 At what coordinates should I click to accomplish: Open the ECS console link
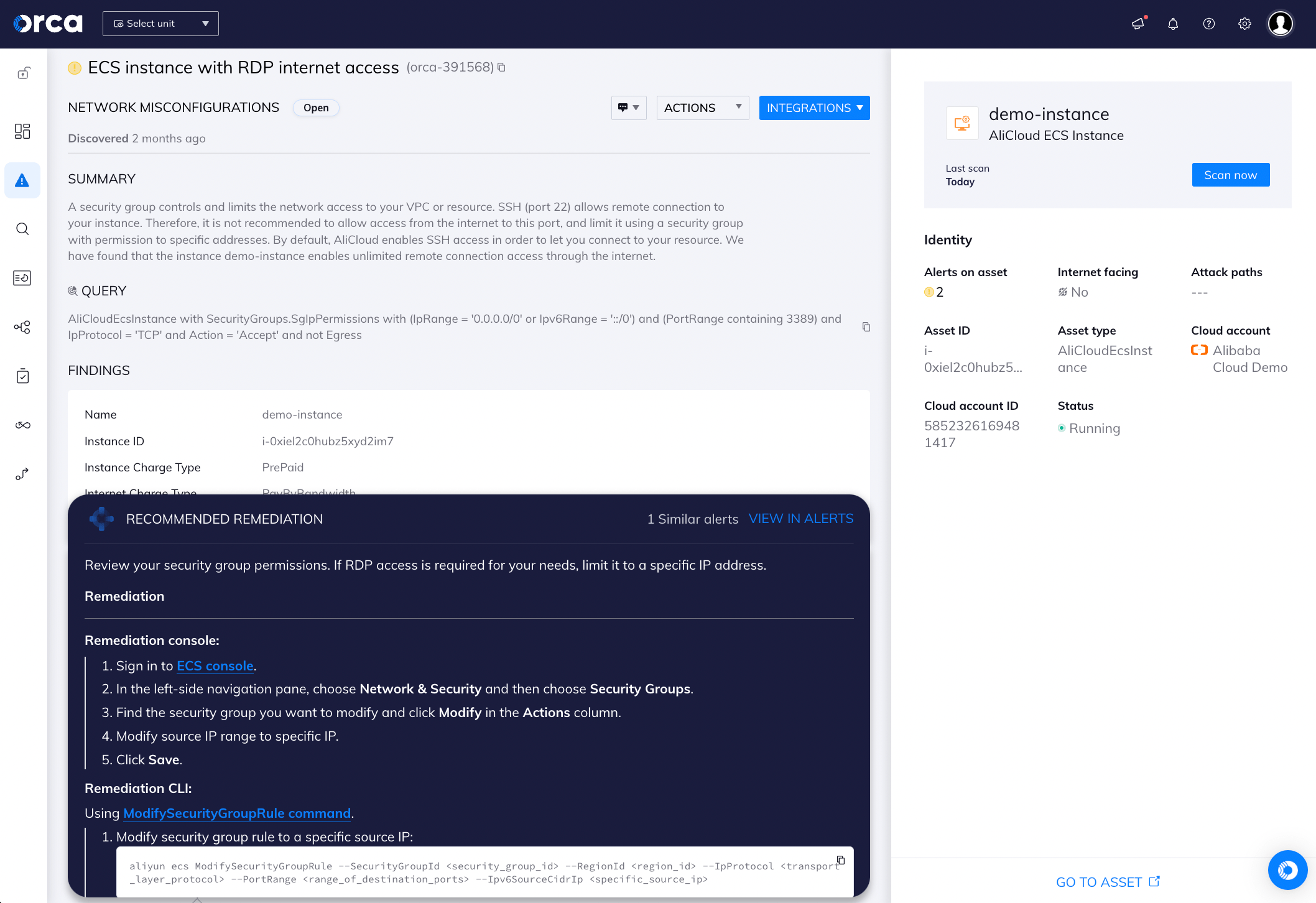click(x=215, y=665)
